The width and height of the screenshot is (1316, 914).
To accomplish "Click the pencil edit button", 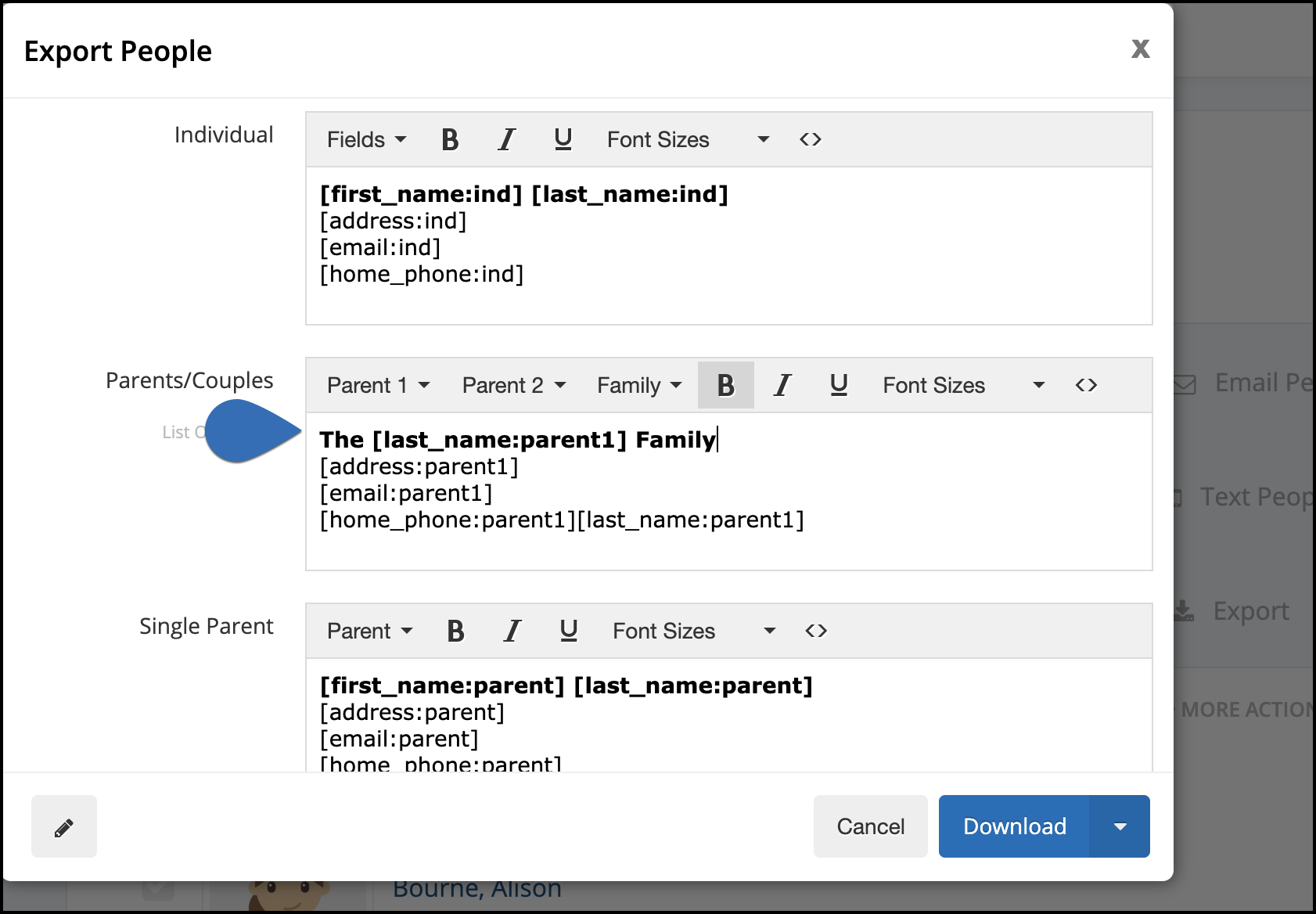I will coord(64,826).
